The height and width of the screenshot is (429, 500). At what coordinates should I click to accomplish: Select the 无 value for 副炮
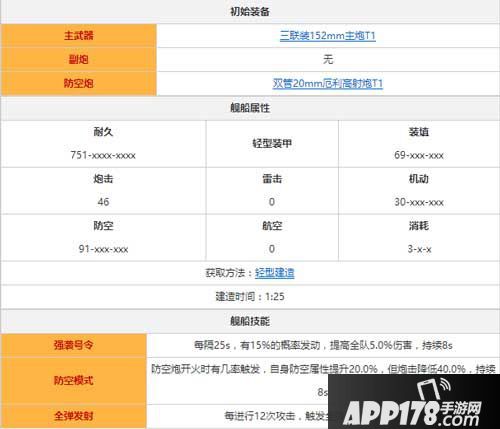pyautogui.click(x=328, y=59)
